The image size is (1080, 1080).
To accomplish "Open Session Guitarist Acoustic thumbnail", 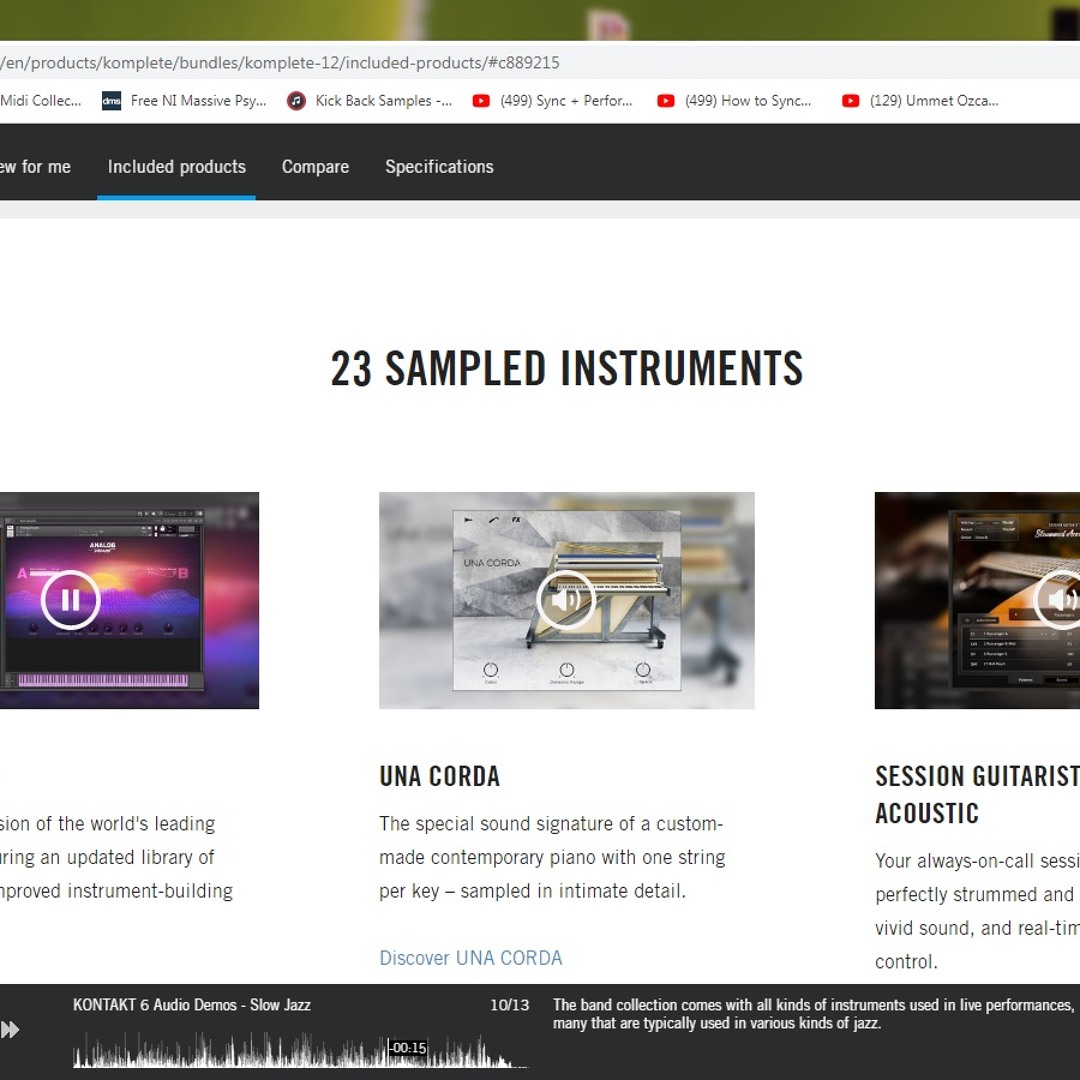I will click(x=977, y=600).
